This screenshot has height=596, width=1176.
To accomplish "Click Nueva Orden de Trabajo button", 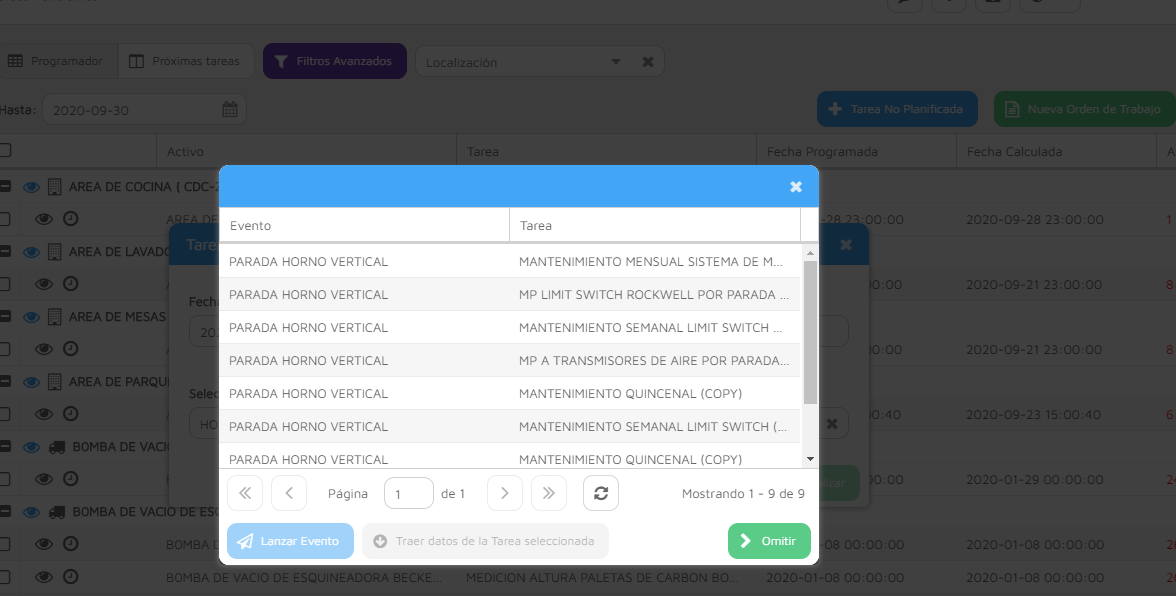I will pos(1085,109).
